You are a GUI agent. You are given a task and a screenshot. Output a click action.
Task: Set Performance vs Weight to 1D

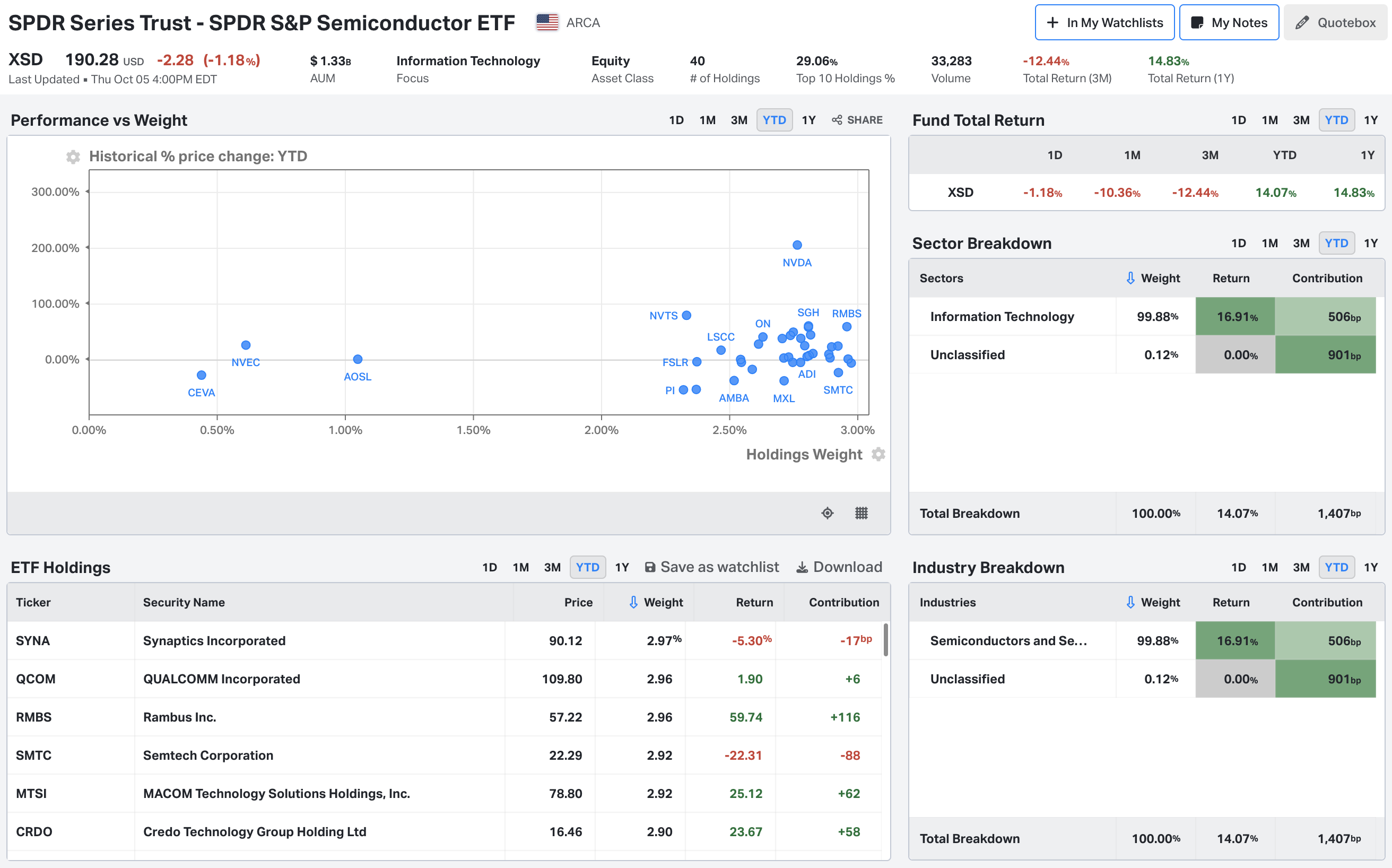[676, 120]
